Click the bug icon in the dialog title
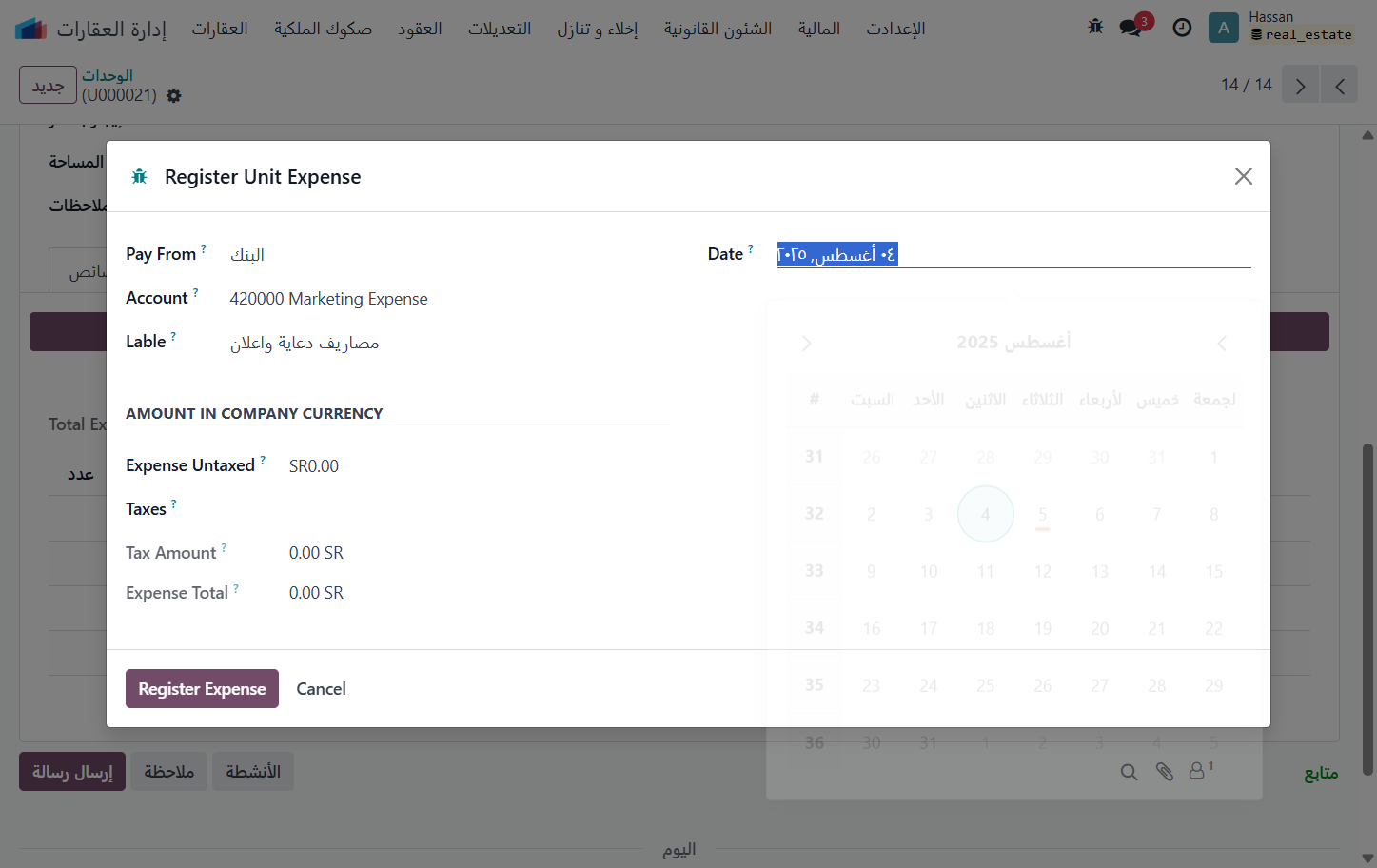 pos(139,176)
